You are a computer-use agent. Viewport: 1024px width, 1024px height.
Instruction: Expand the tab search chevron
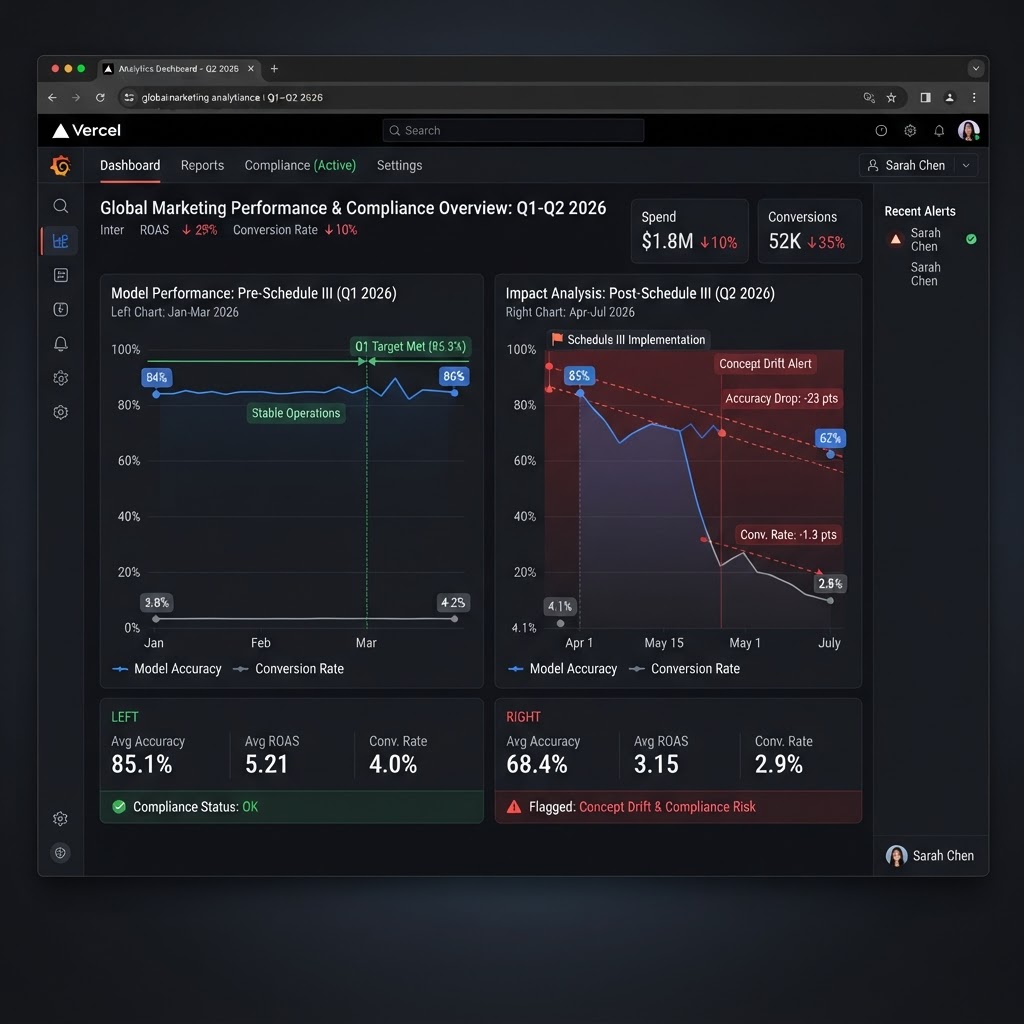tap(976, 68)
